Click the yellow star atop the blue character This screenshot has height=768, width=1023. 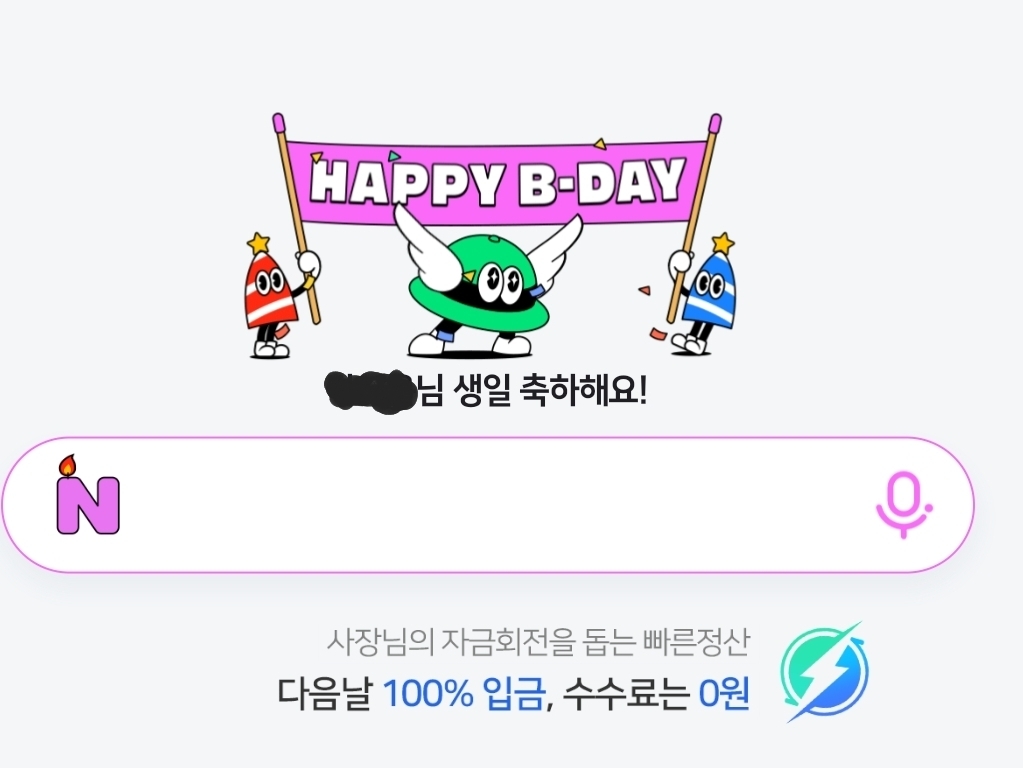722,243
